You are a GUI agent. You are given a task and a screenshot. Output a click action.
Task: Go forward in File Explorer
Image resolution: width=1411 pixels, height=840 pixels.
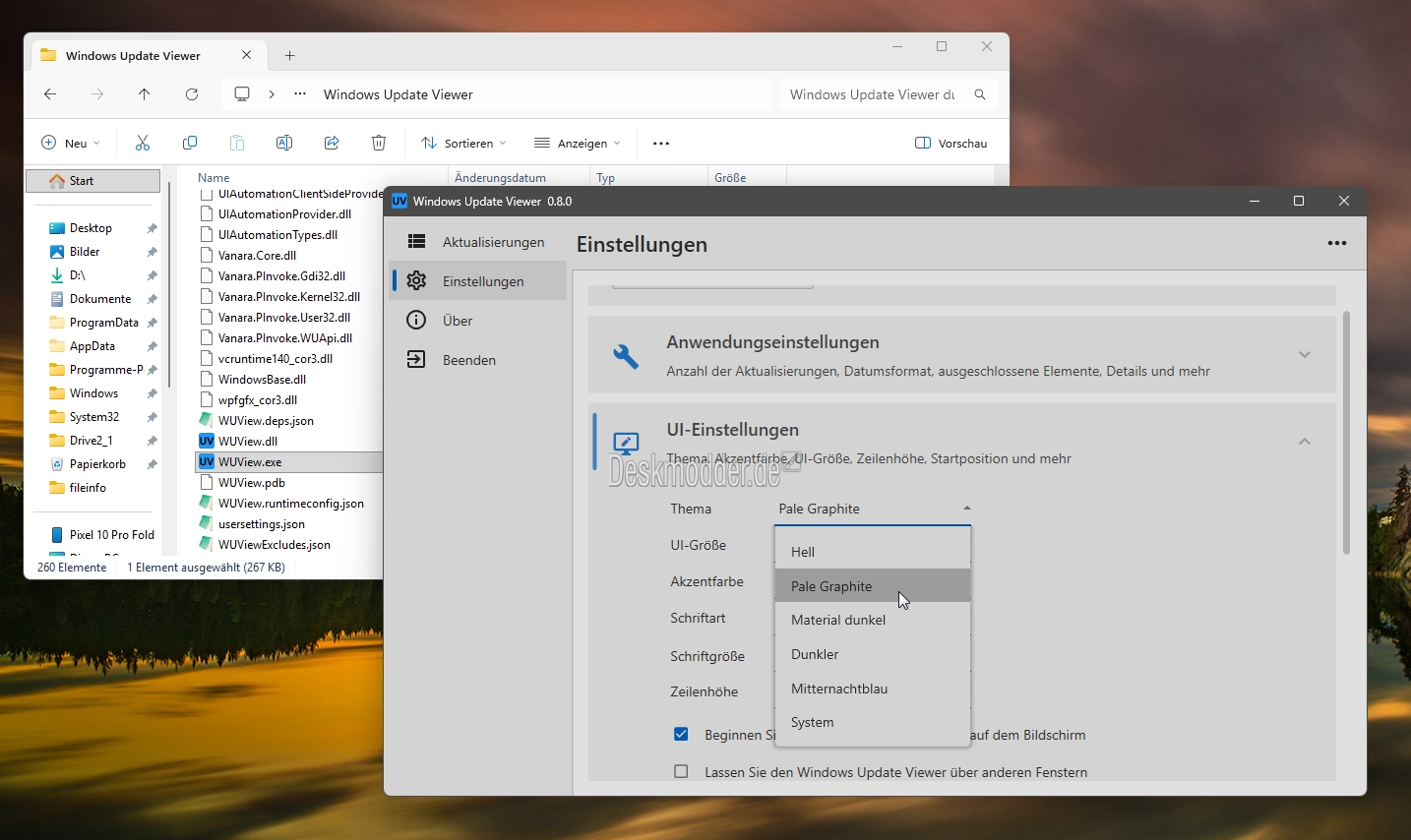(x=97, y=94)
